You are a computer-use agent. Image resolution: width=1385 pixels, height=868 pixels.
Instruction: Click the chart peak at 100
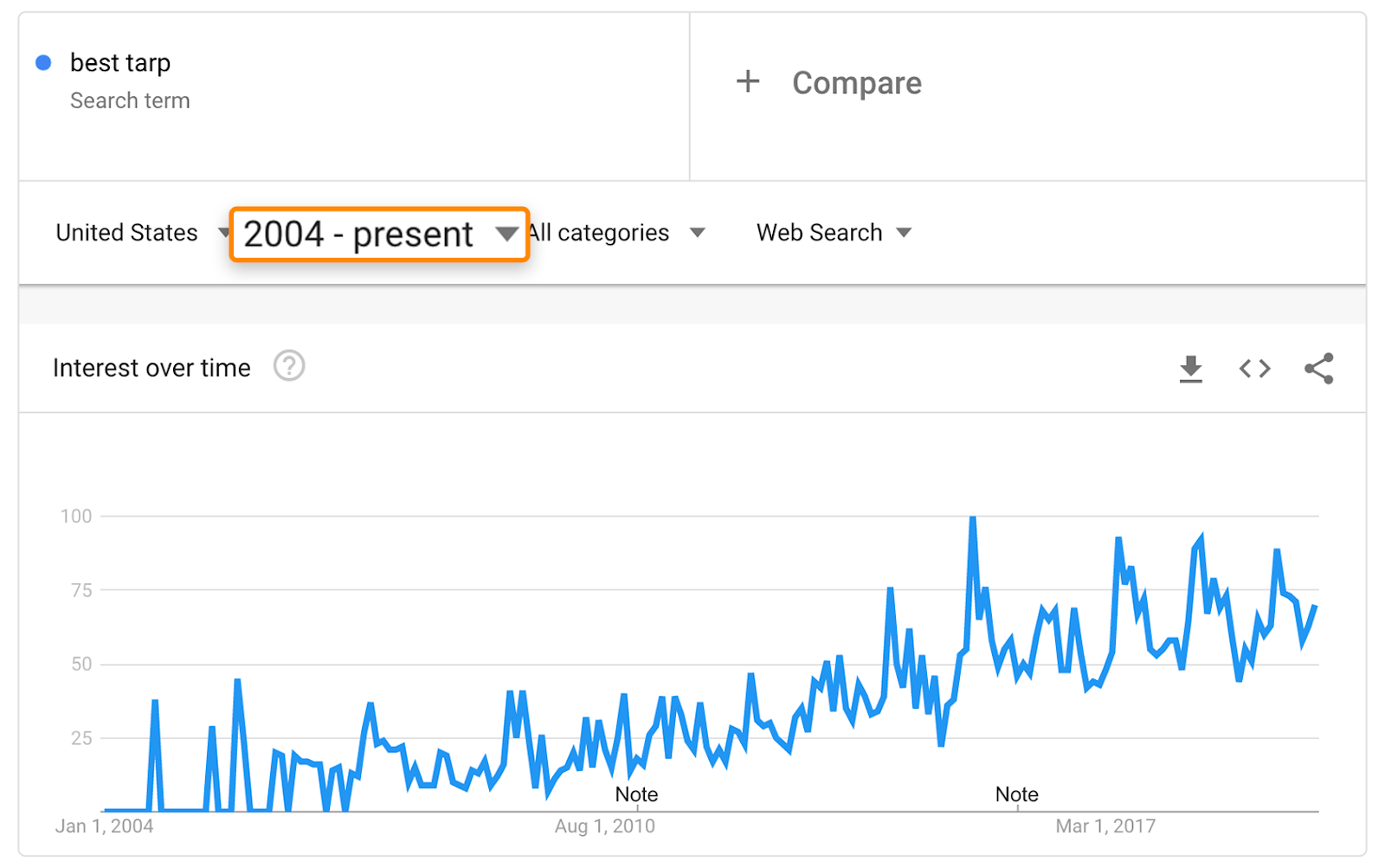973,518
